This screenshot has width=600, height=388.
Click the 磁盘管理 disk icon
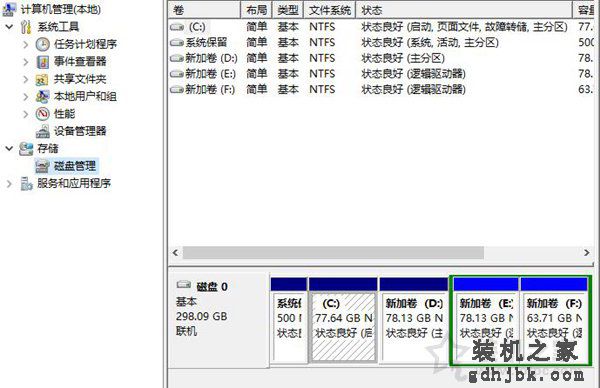[42, 166]
